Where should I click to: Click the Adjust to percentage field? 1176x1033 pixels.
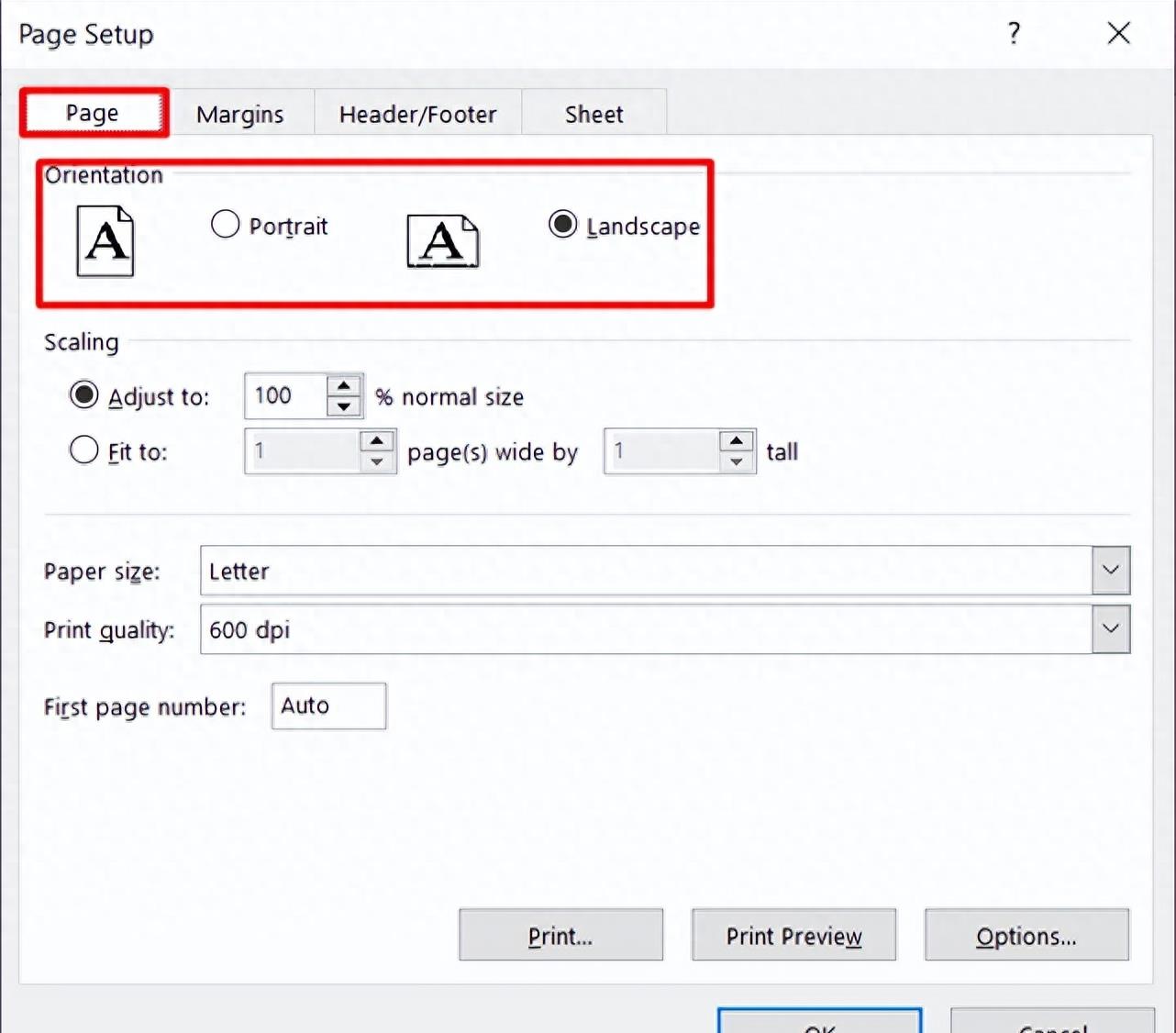(x=286, y=395)
